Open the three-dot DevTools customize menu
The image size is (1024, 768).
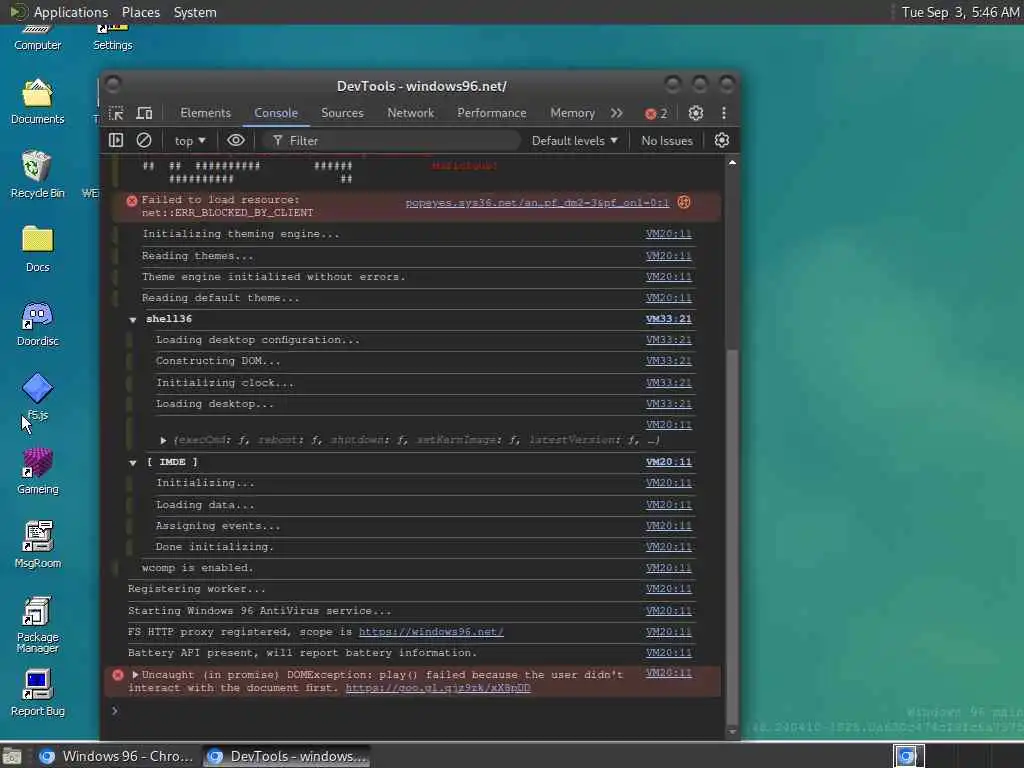724,113
